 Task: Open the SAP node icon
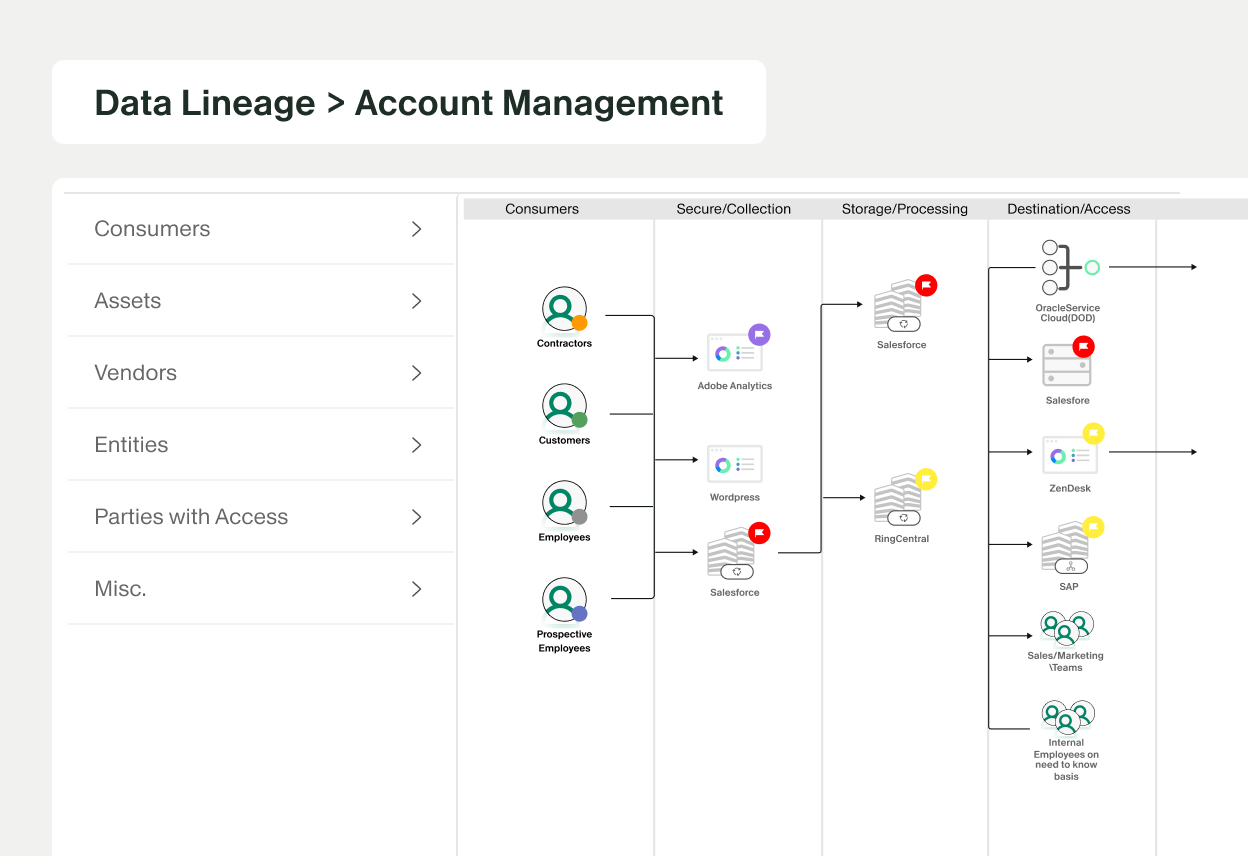coord(1066,548)
